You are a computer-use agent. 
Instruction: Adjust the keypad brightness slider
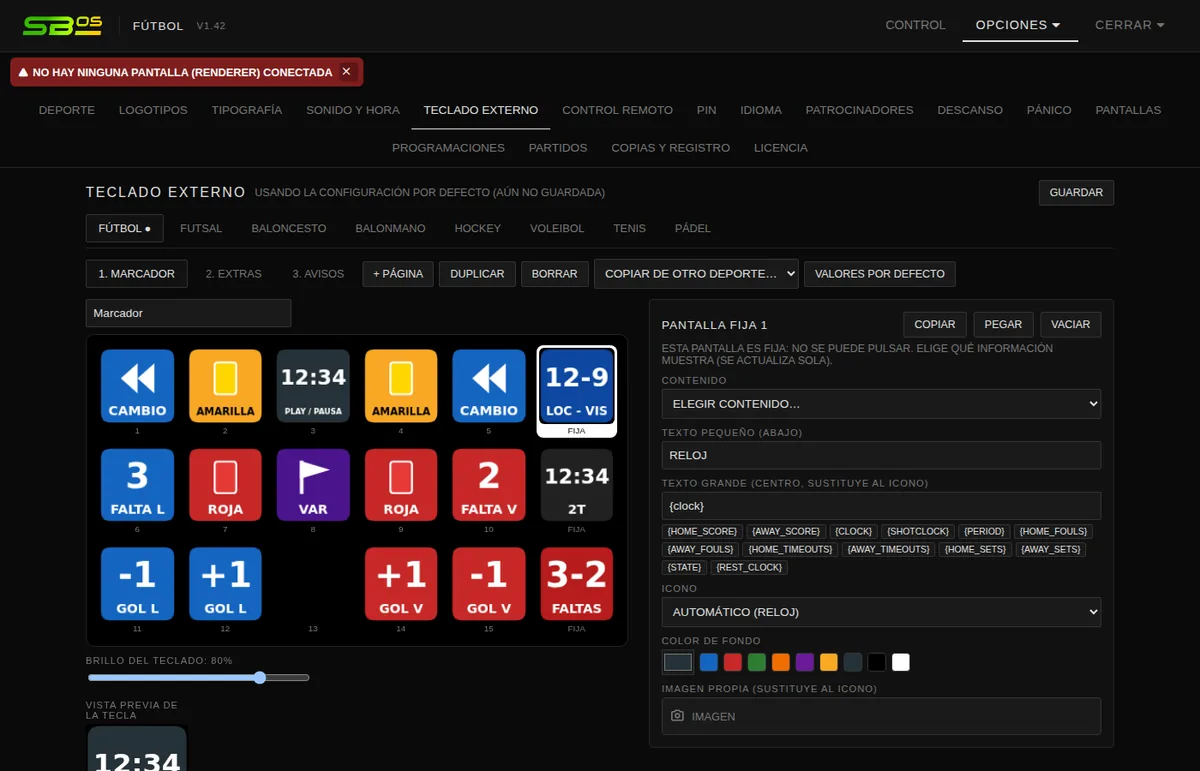click(x=198, y=678)
